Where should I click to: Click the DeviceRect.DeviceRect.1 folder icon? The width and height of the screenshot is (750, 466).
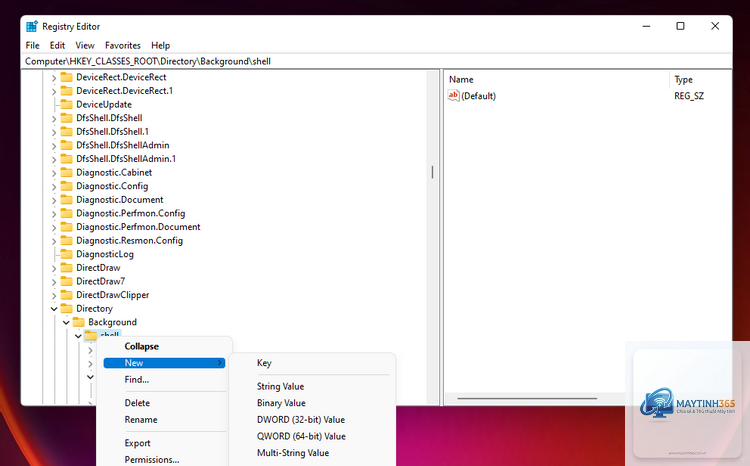coord(66,90)
